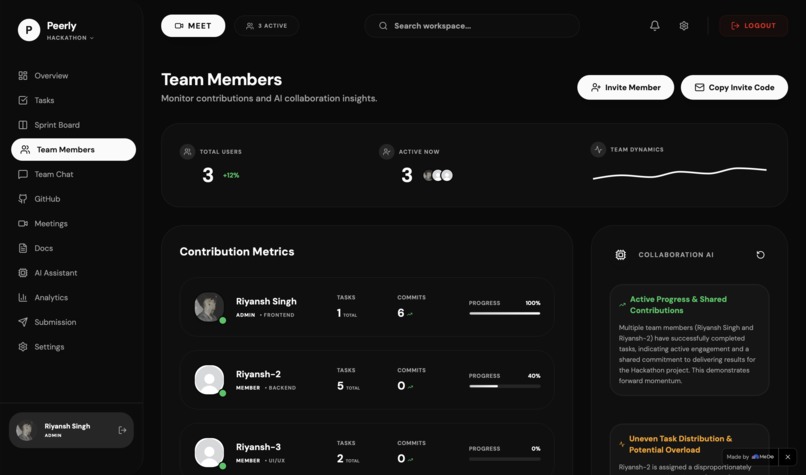Go to Sprint Board
The width and height of the screenshot is (806, 475).
point(73,125)
